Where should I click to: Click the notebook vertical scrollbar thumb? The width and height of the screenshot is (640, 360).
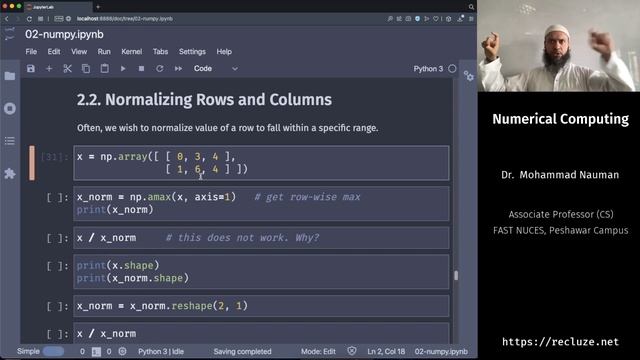tap(456, 276)
